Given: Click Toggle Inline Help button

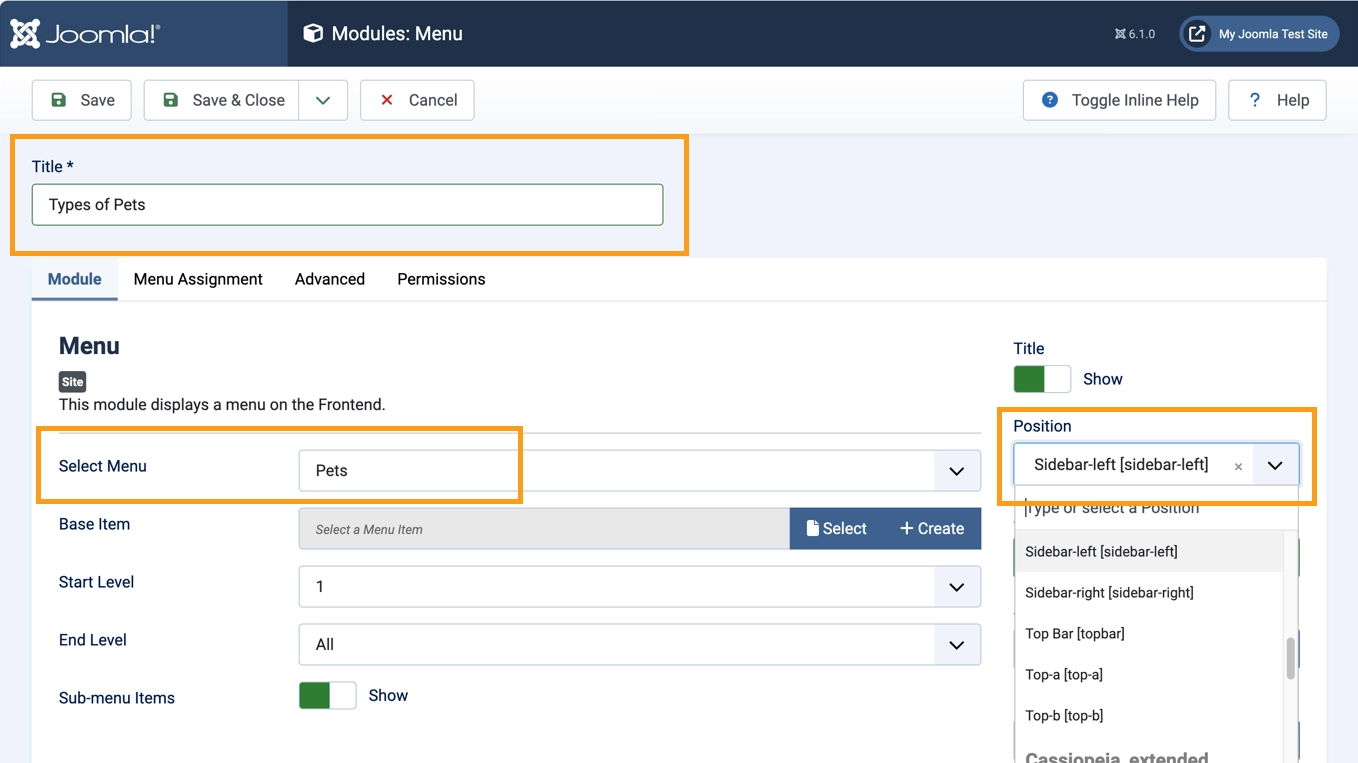Looking at the screenshot, I should [x=1119, y=100].
